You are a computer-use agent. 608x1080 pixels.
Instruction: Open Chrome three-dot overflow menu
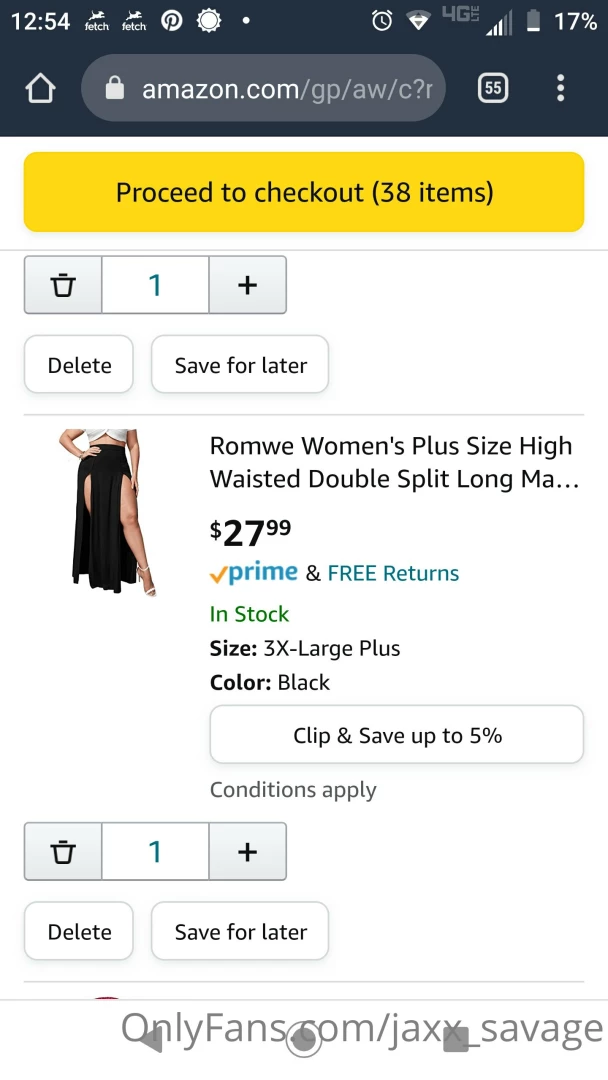pyautogui.click(x=560, y=89)
